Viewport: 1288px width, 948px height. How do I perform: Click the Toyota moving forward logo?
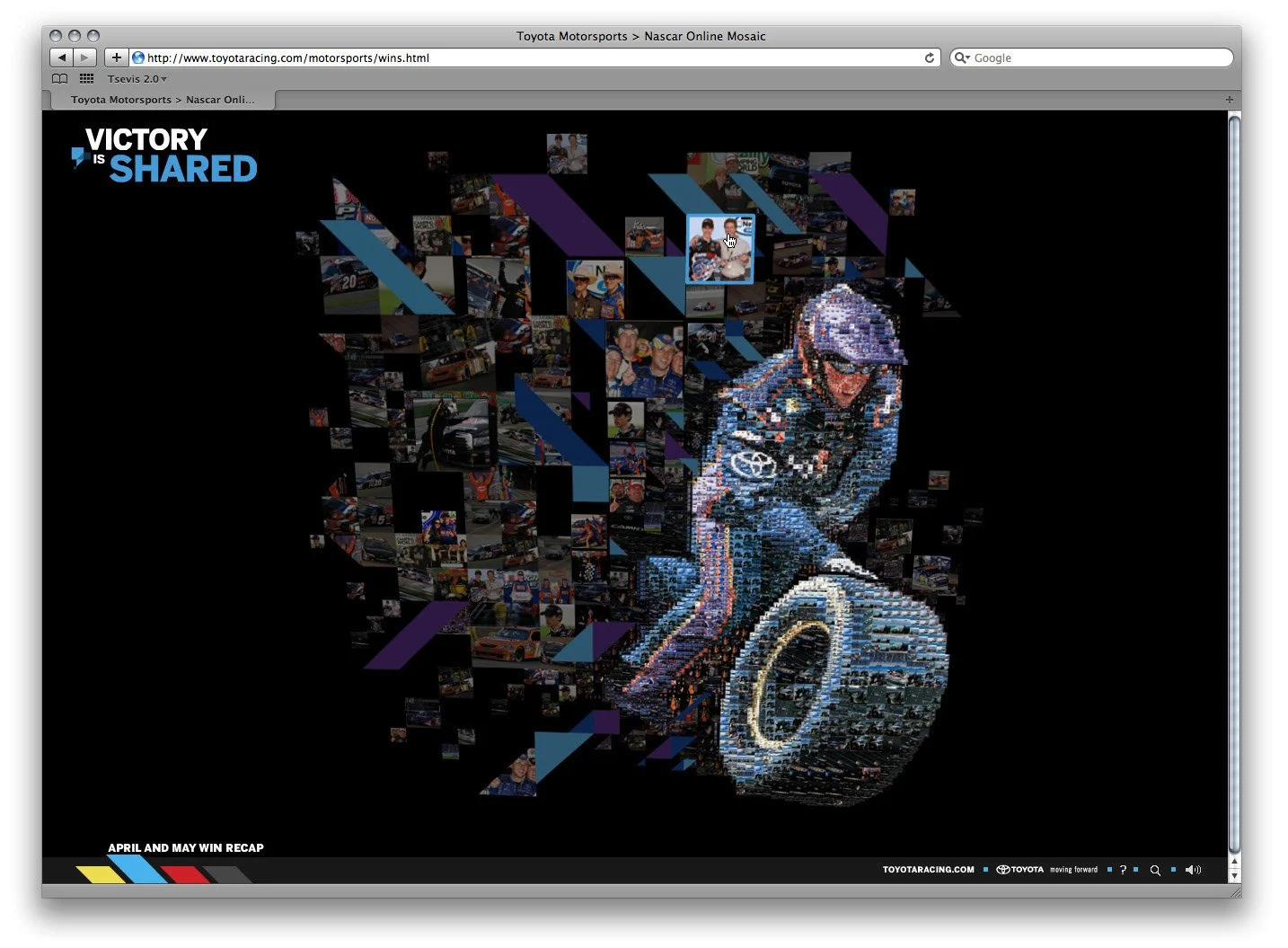pos(1046,870)
